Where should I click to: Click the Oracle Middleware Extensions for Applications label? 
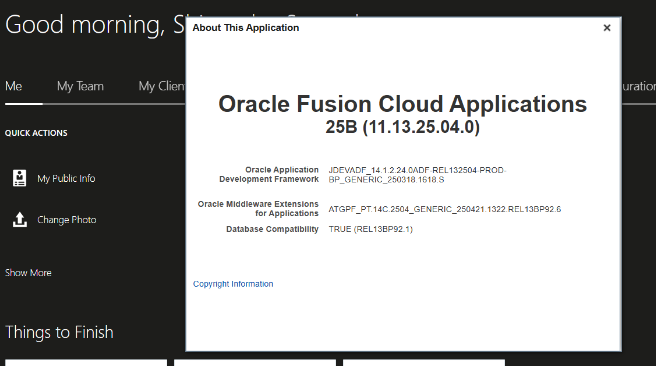[258, 209]
